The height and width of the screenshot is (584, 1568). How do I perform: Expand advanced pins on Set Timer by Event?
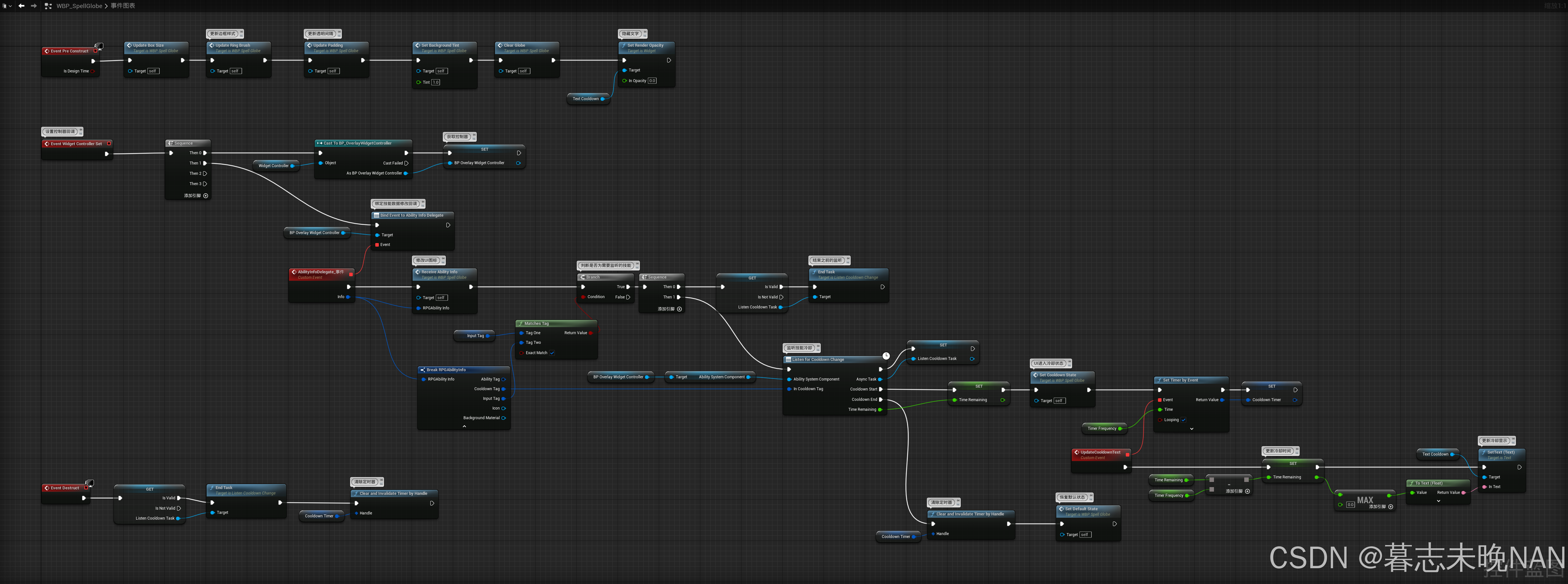1191,429
